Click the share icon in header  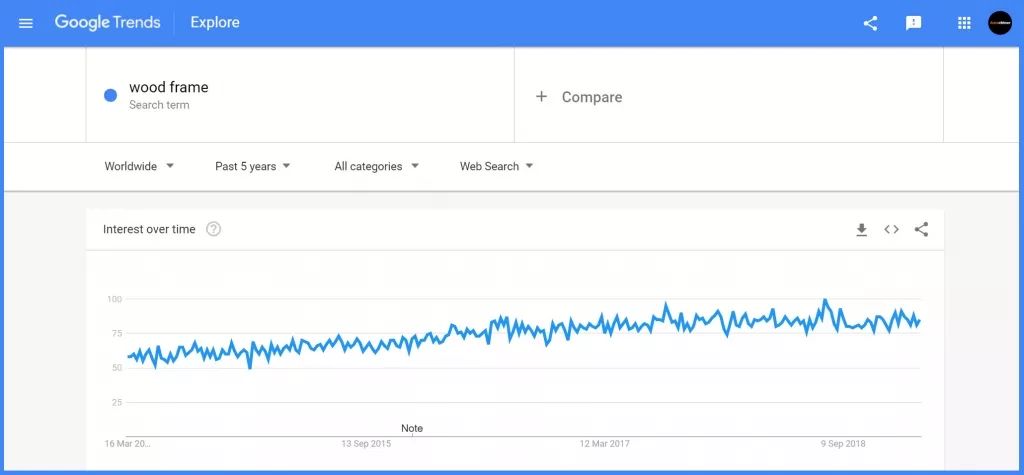click(x=870, y=23)
